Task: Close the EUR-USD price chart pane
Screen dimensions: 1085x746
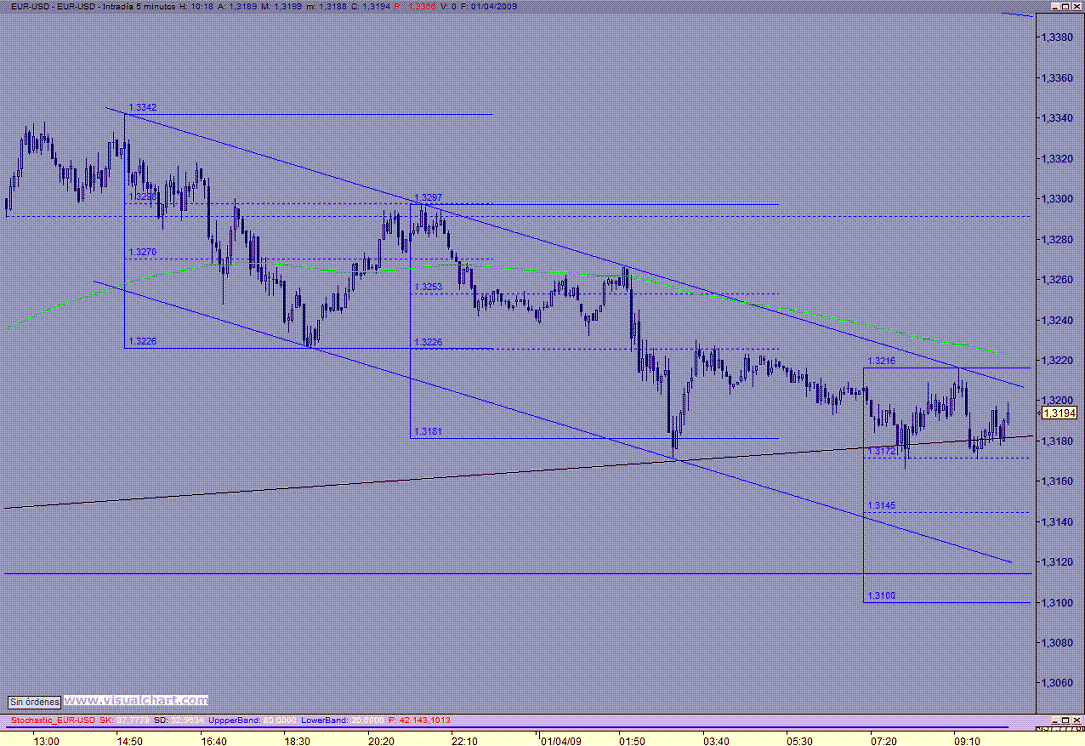Action: tap(1076, 6)
